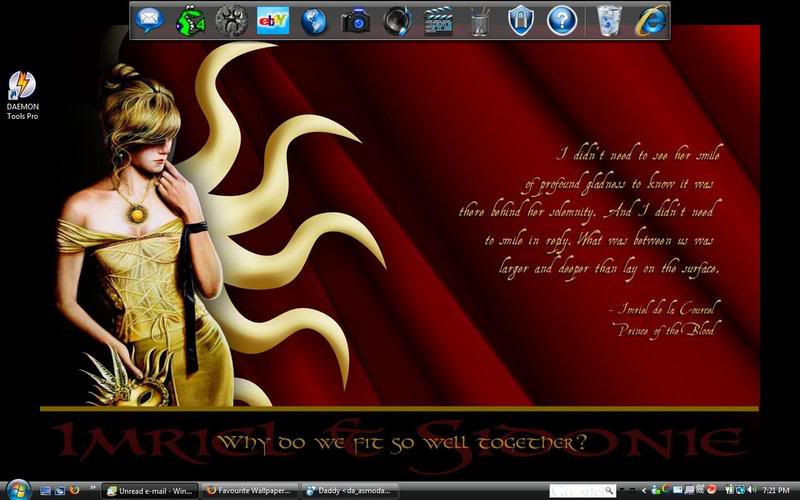Screen dimensions: 800x500
Task: Open the DAEMON Tools Pro desktop shortcut
Action: [22, 95]
